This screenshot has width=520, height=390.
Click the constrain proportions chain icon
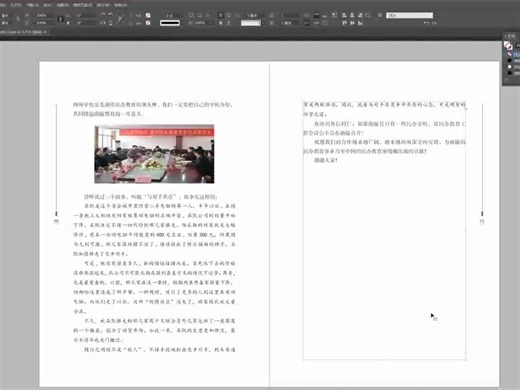(x=60, y=19)
